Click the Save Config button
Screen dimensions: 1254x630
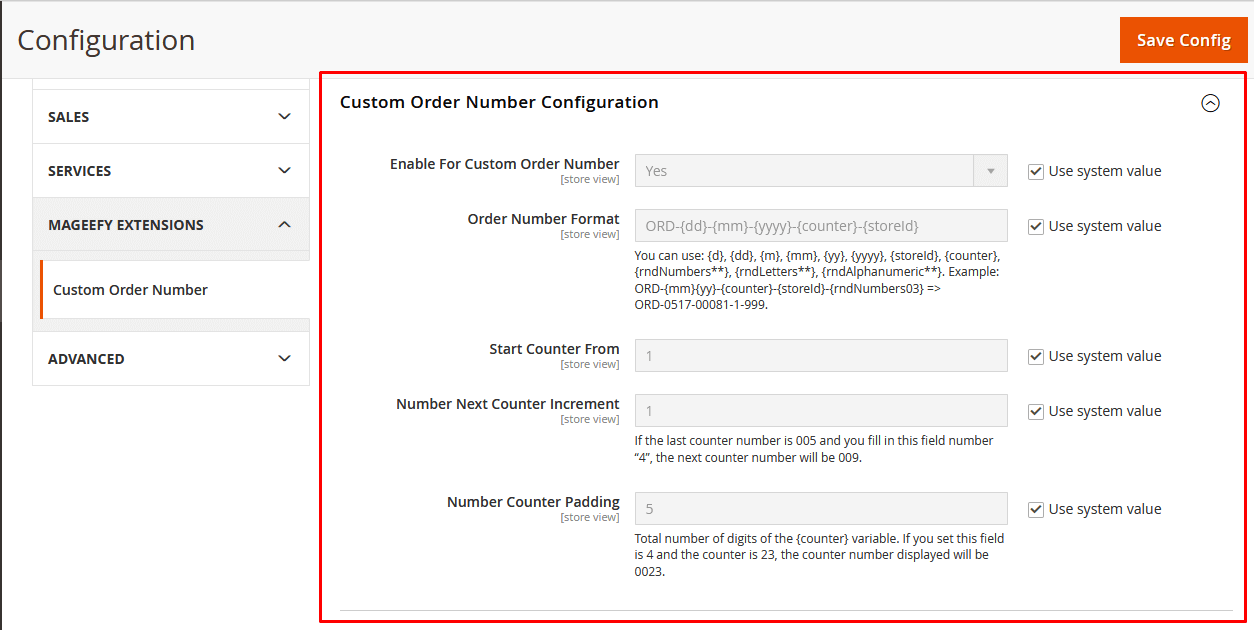pos(1183,40)
